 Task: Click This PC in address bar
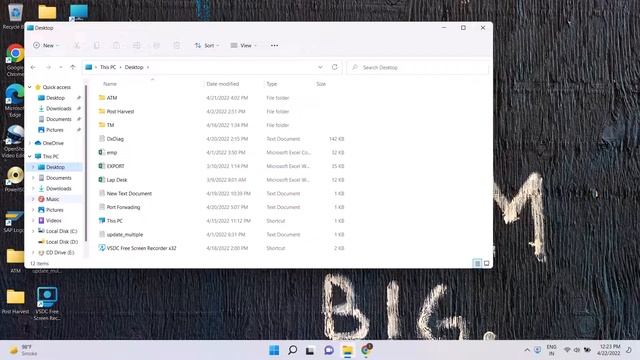pyautogui.click(x=108, y=67)
